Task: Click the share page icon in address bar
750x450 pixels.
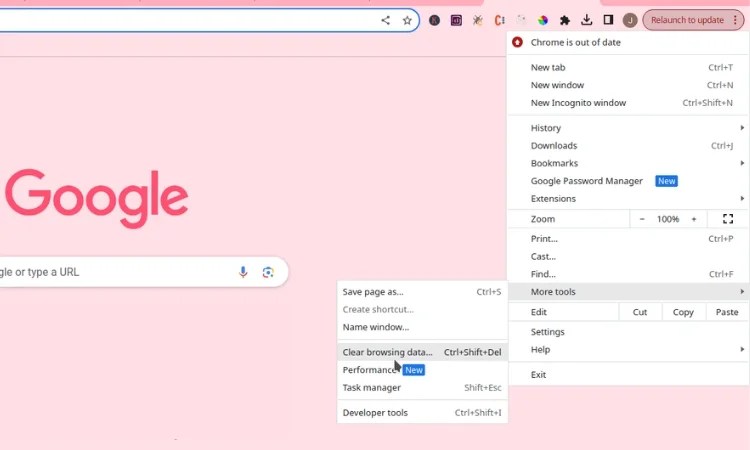Action: coord(385,20)
